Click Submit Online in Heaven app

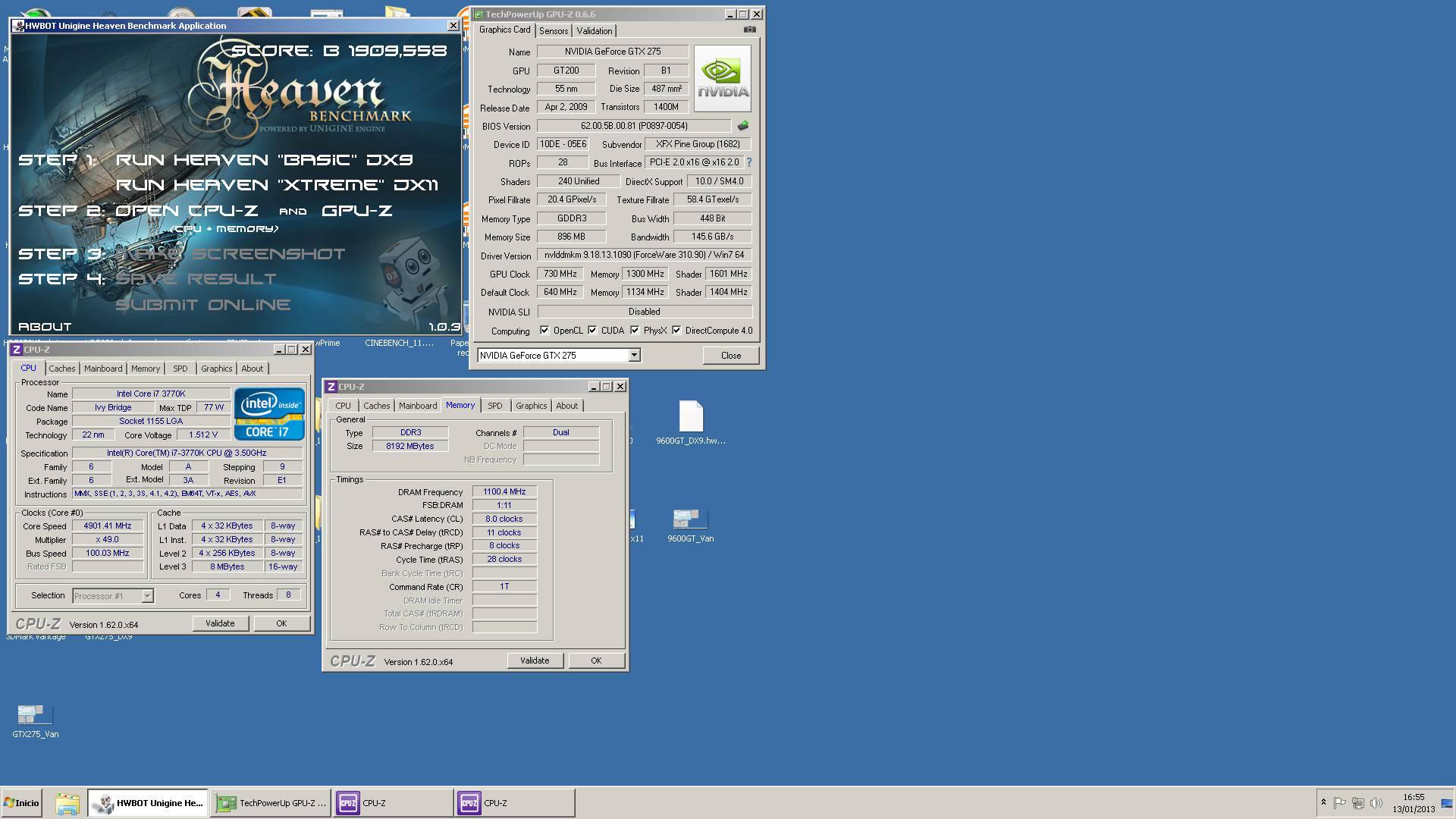[203, 305]
